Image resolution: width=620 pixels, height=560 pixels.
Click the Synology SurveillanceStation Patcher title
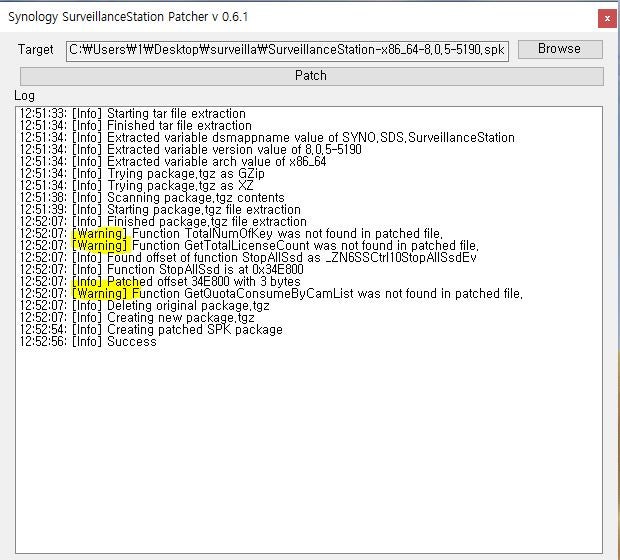coord(128,17)
